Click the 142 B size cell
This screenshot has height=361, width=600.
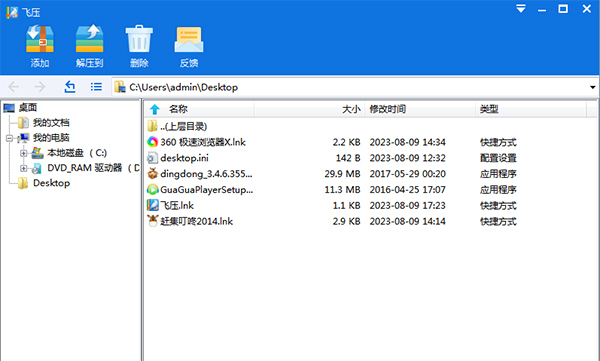[x=348, y=158]
